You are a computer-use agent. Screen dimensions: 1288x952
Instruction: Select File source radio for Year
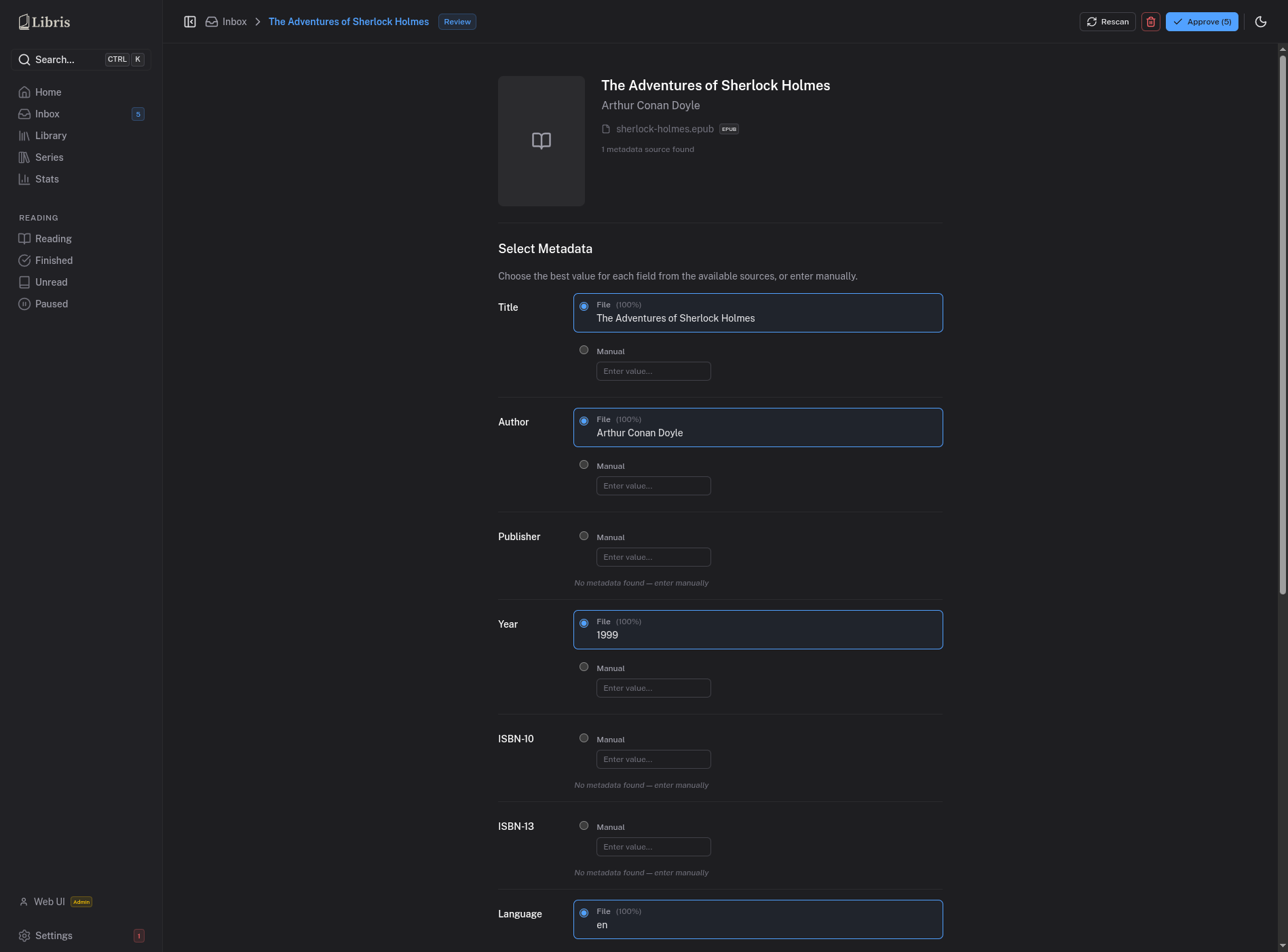point(584,624)
